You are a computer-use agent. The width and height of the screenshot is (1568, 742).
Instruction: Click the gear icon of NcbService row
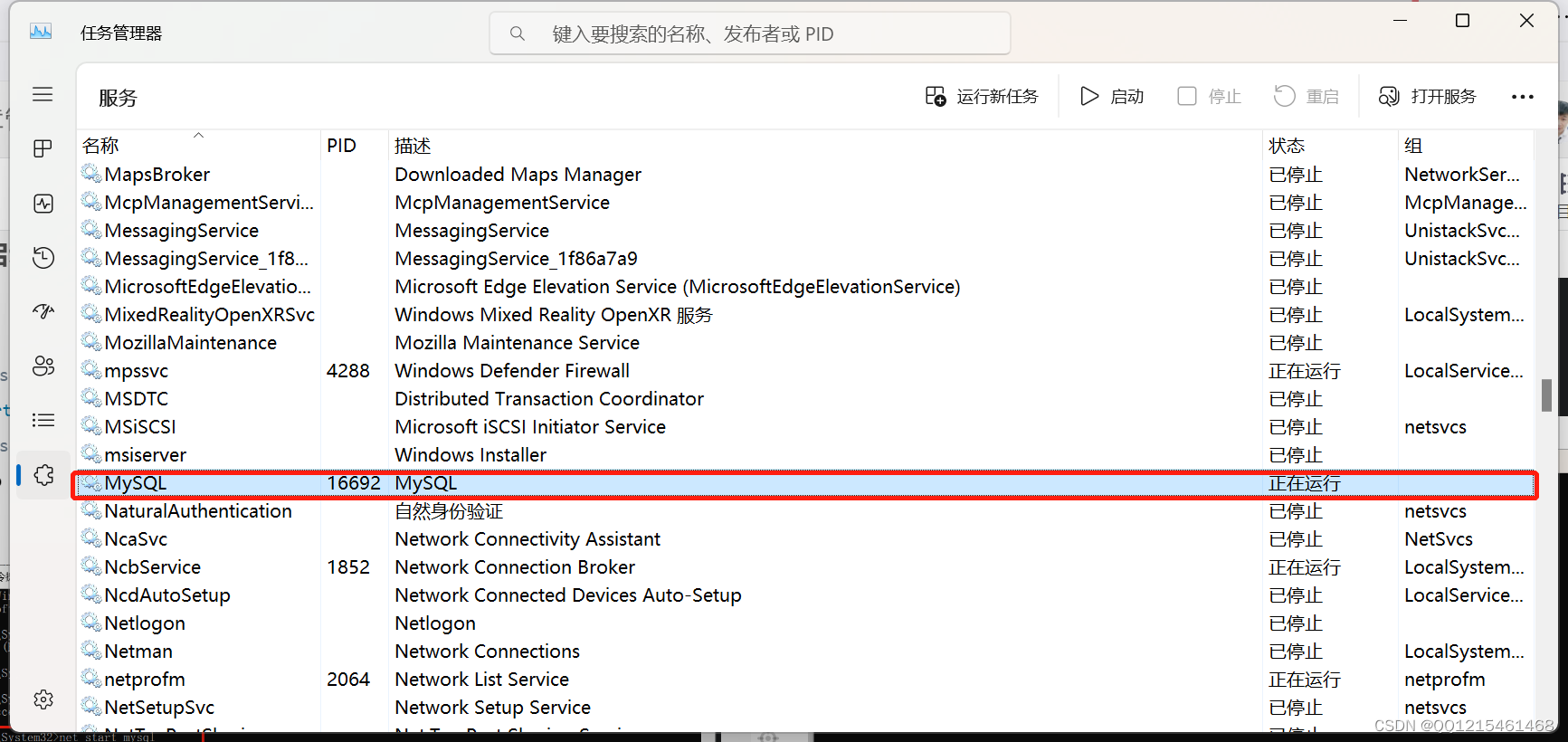click(90, 566)
